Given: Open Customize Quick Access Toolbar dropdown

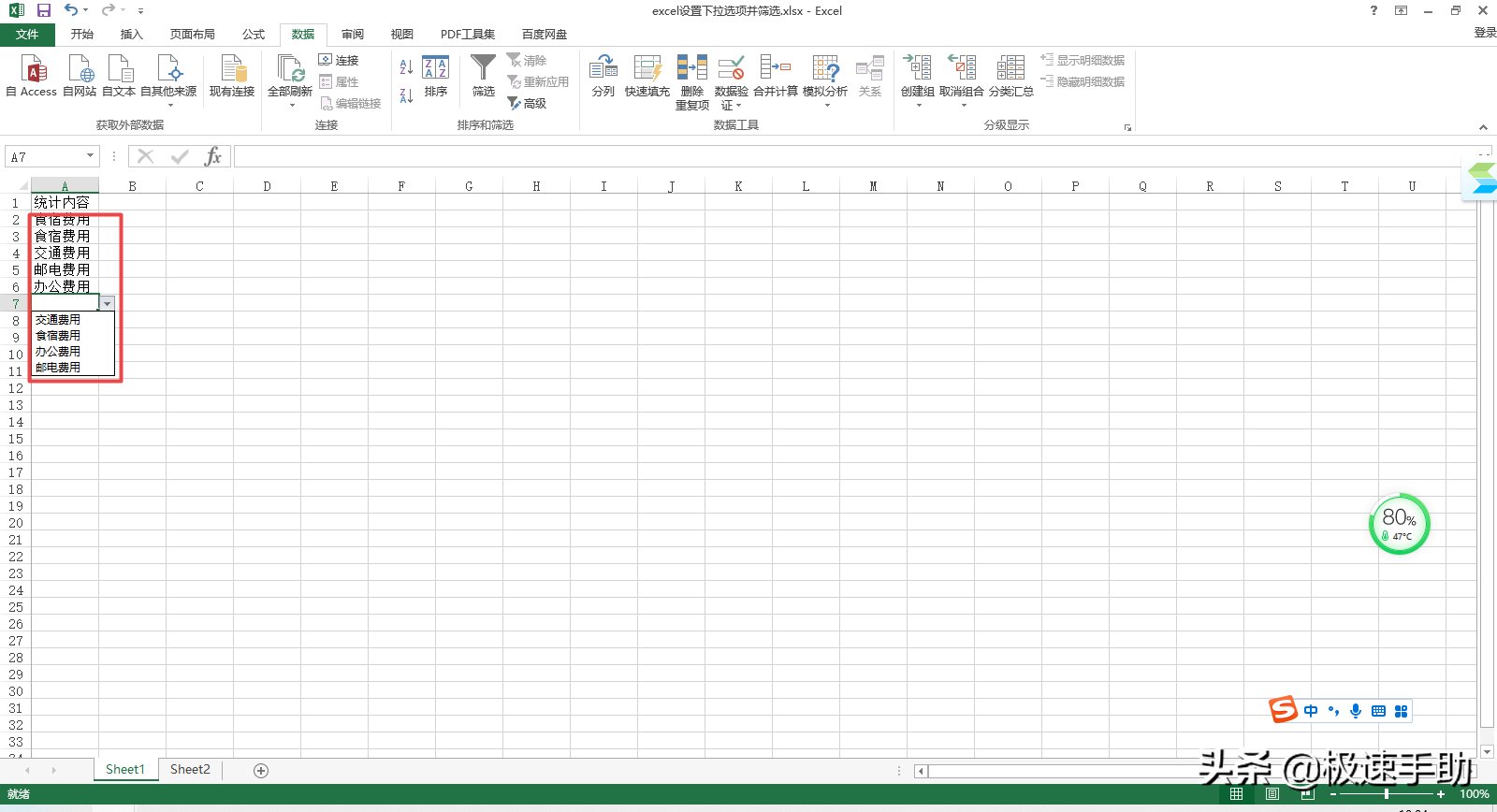Looking at the screenshot, I should (x=140, y=11).
